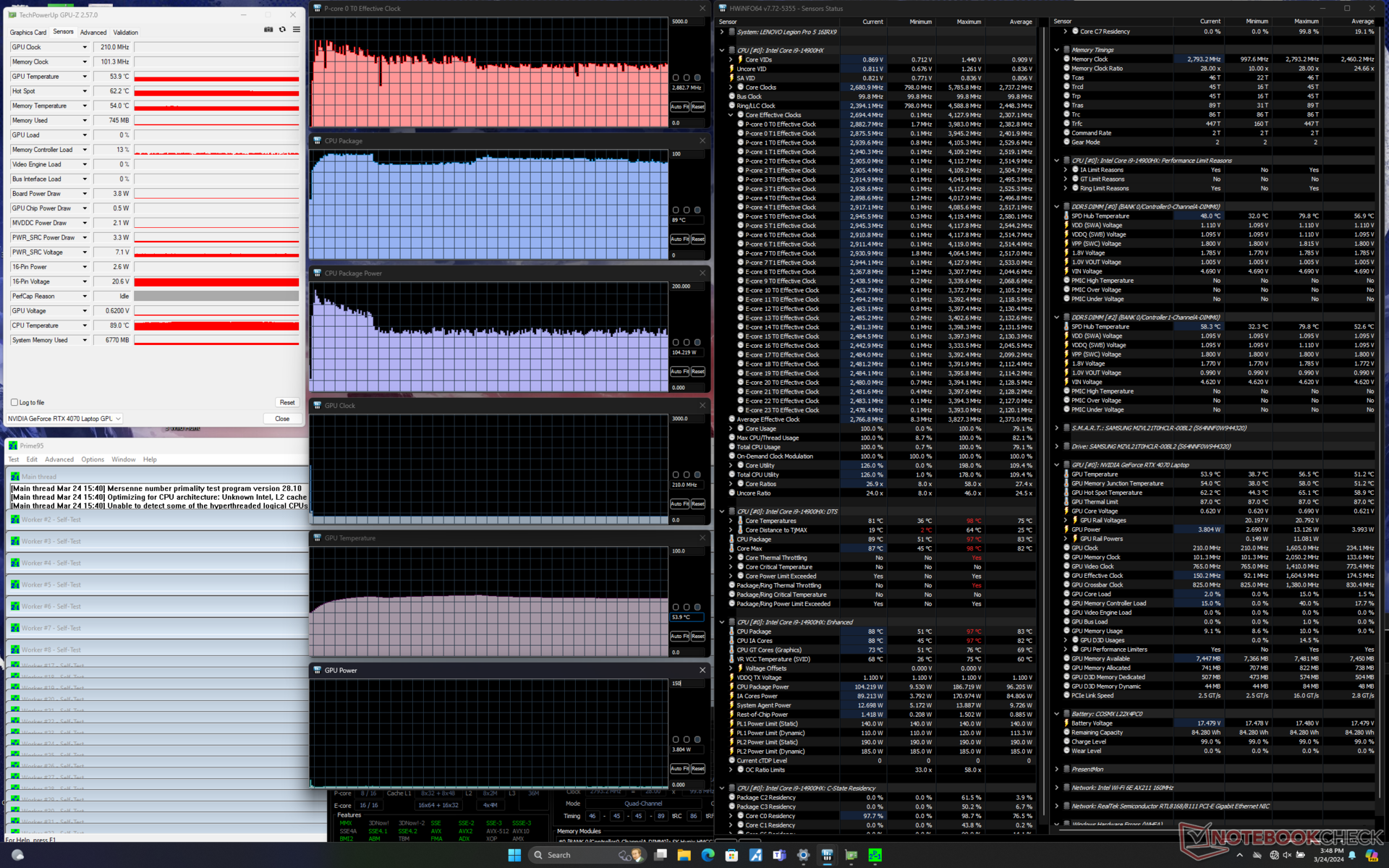The width and height of the screenshot is (1389, 868).
Task: Select the Average Effective Clock row
Action: coord(881,420)
